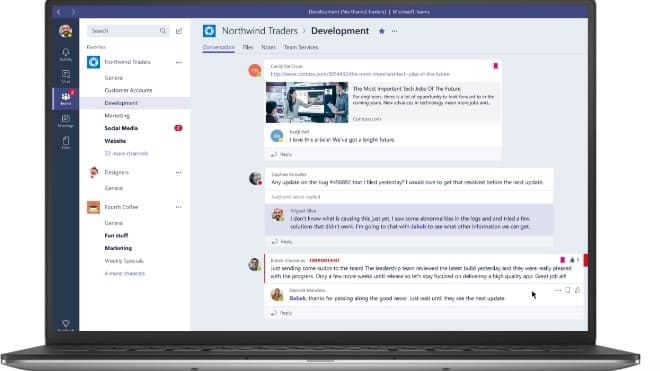The width and height of the screenshot is (660, 371).
Task: Open the shared article URL link
Action: tap(360, 74)
